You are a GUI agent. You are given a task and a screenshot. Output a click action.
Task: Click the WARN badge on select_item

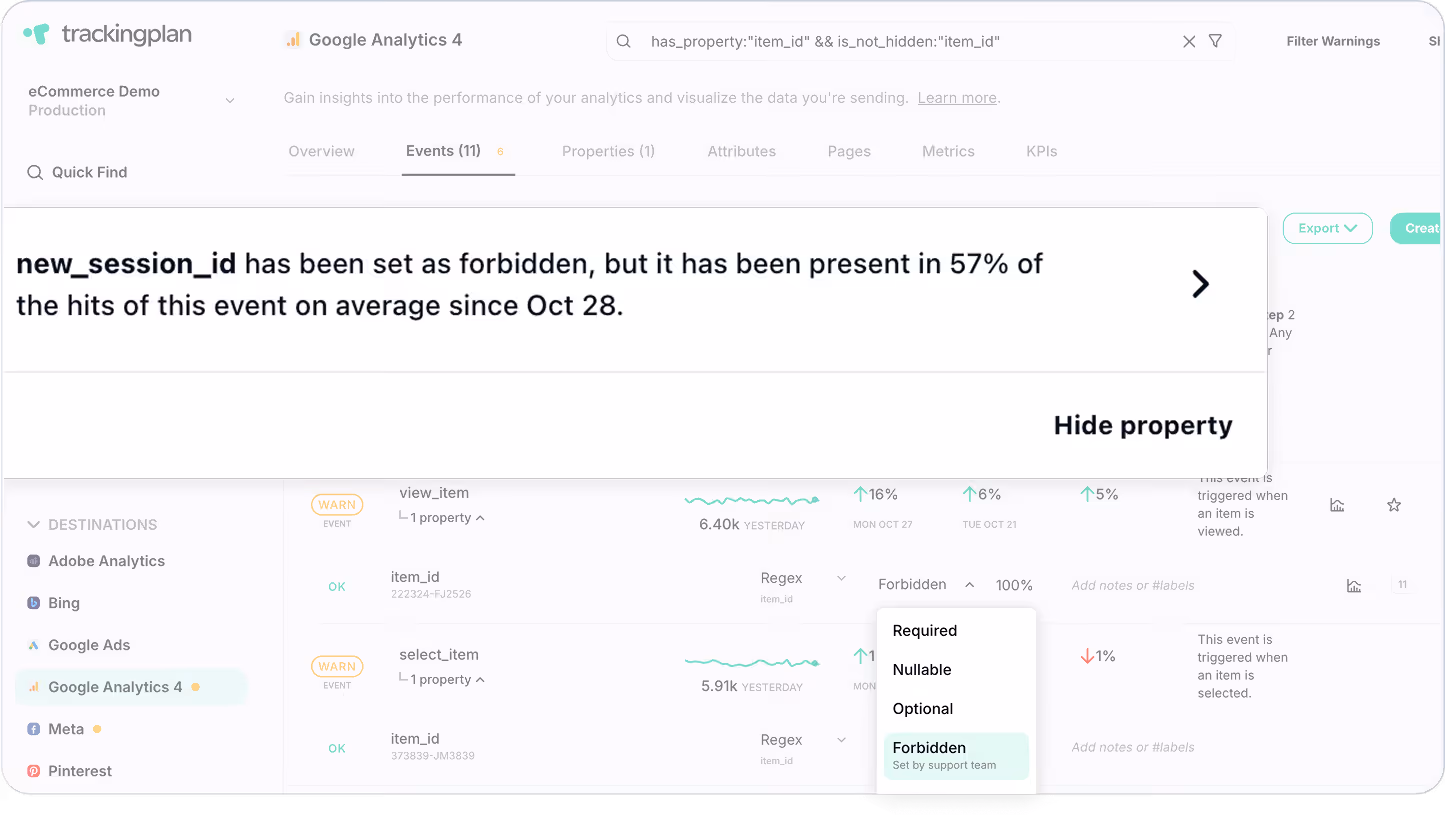pyautogui.click(x=337, y=666)
